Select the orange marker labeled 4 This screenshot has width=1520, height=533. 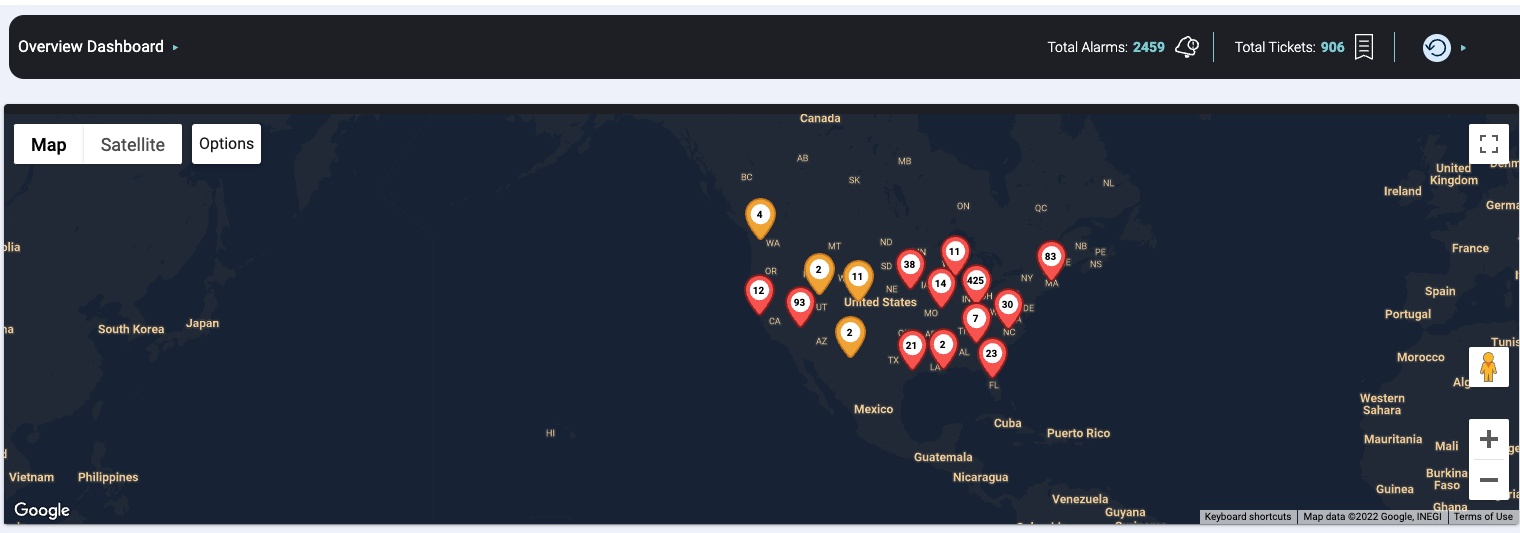[x=760, y=215]
